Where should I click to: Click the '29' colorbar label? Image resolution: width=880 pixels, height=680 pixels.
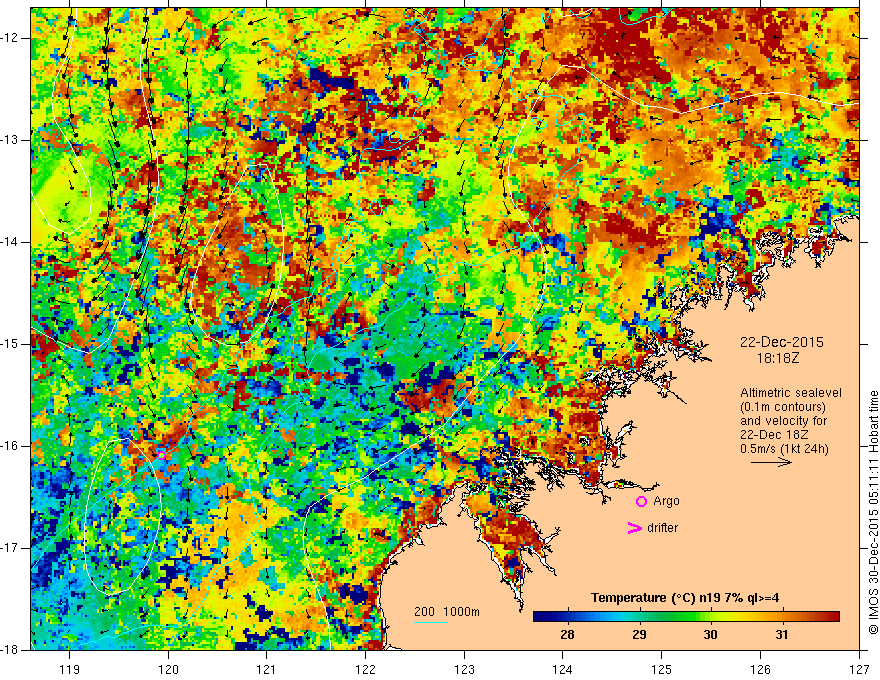point(639,635)
